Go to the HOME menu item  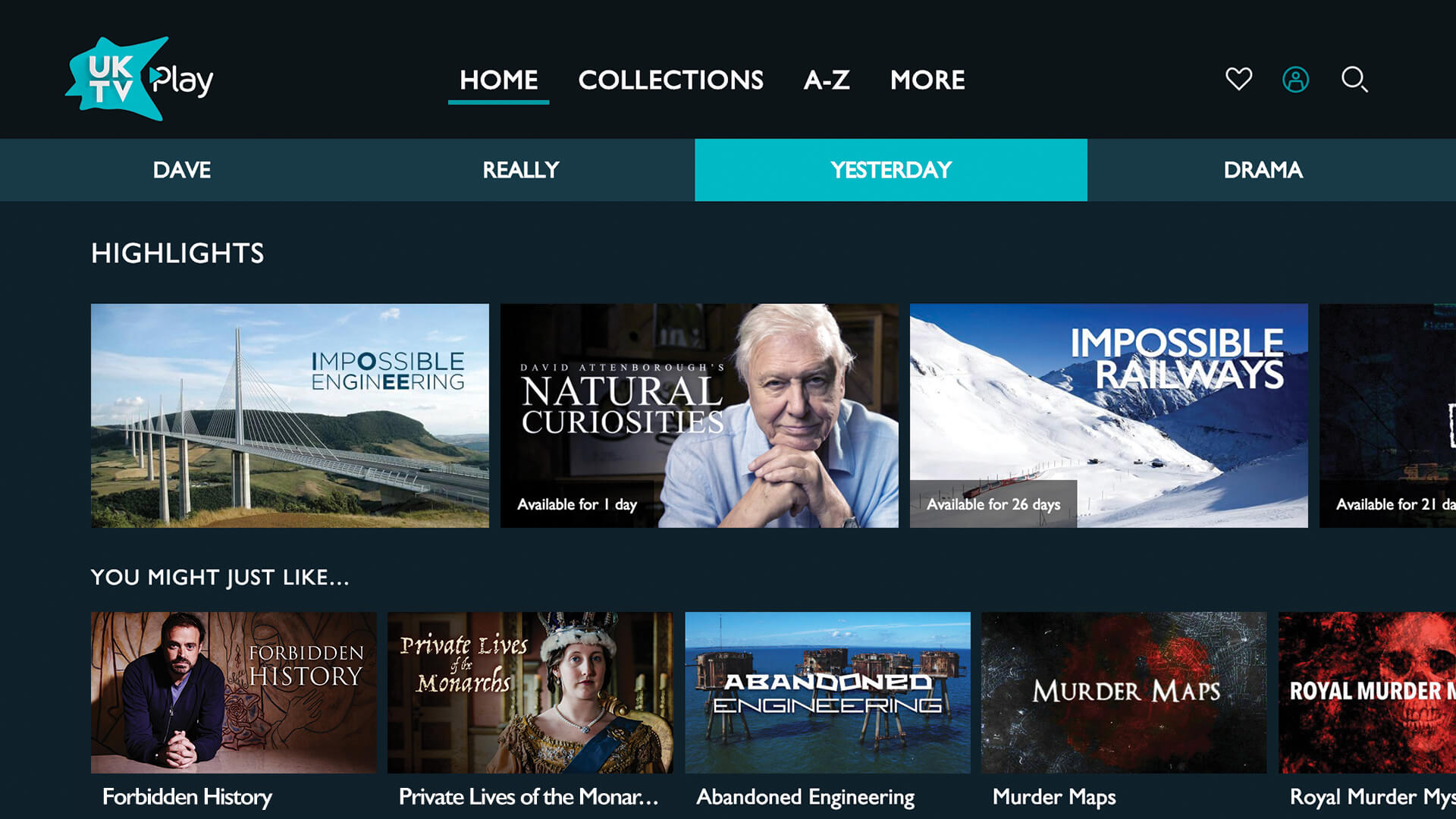tap(498, 80)
